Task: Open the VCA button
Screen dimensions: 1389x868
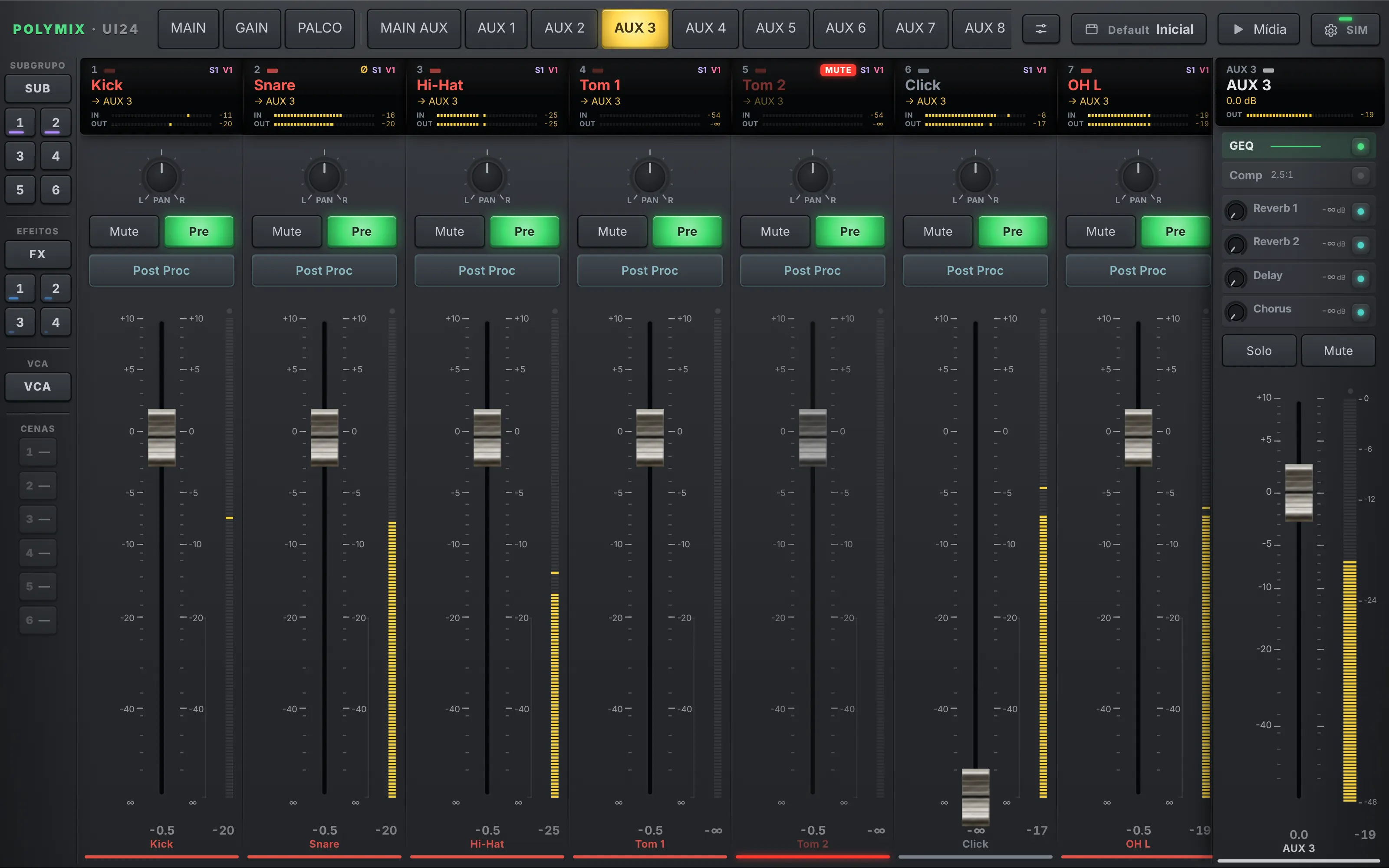Action: (38, 387)
